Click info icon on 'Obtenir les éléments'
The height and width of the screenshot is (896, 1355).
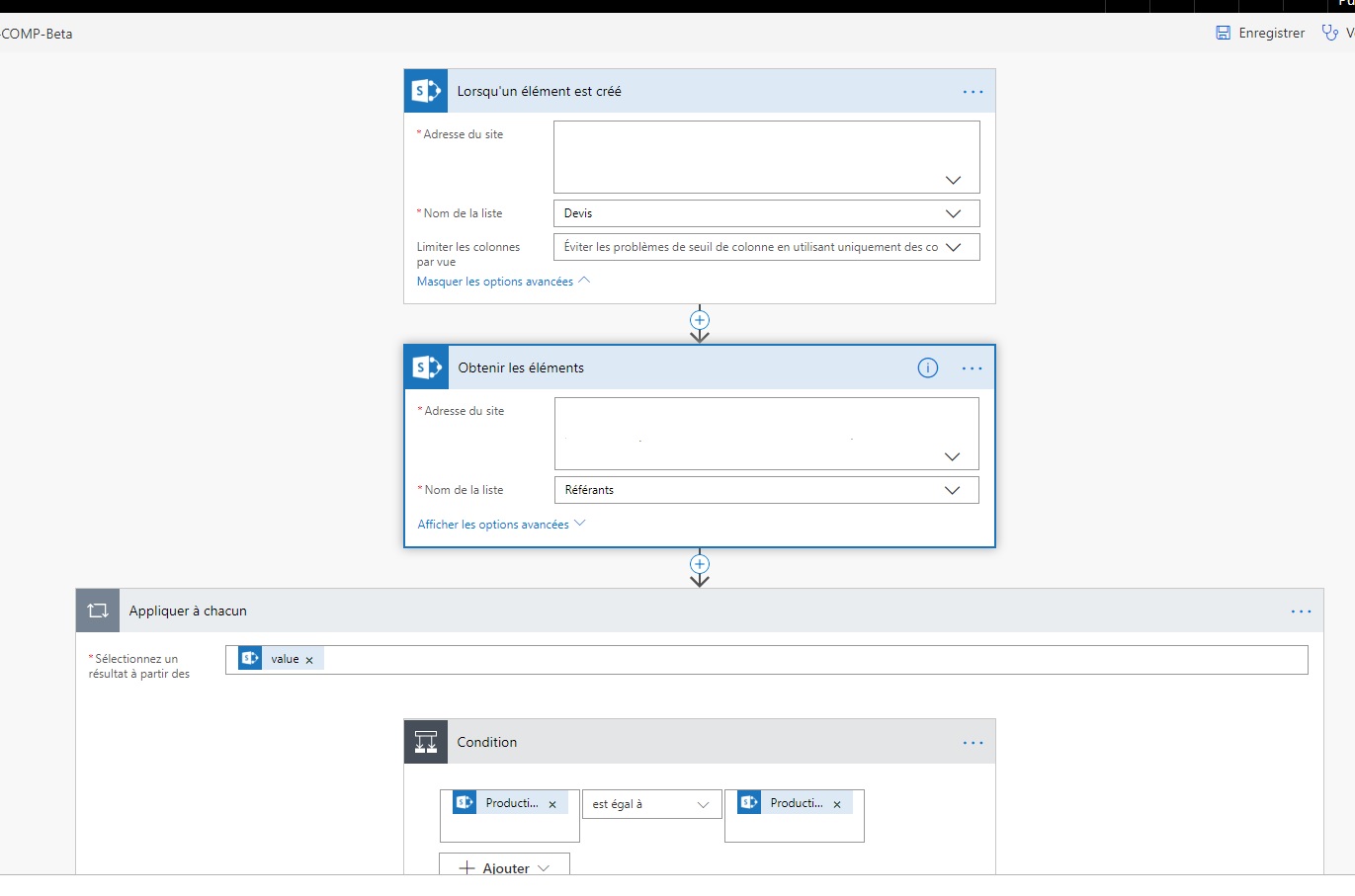pos(927,367)
